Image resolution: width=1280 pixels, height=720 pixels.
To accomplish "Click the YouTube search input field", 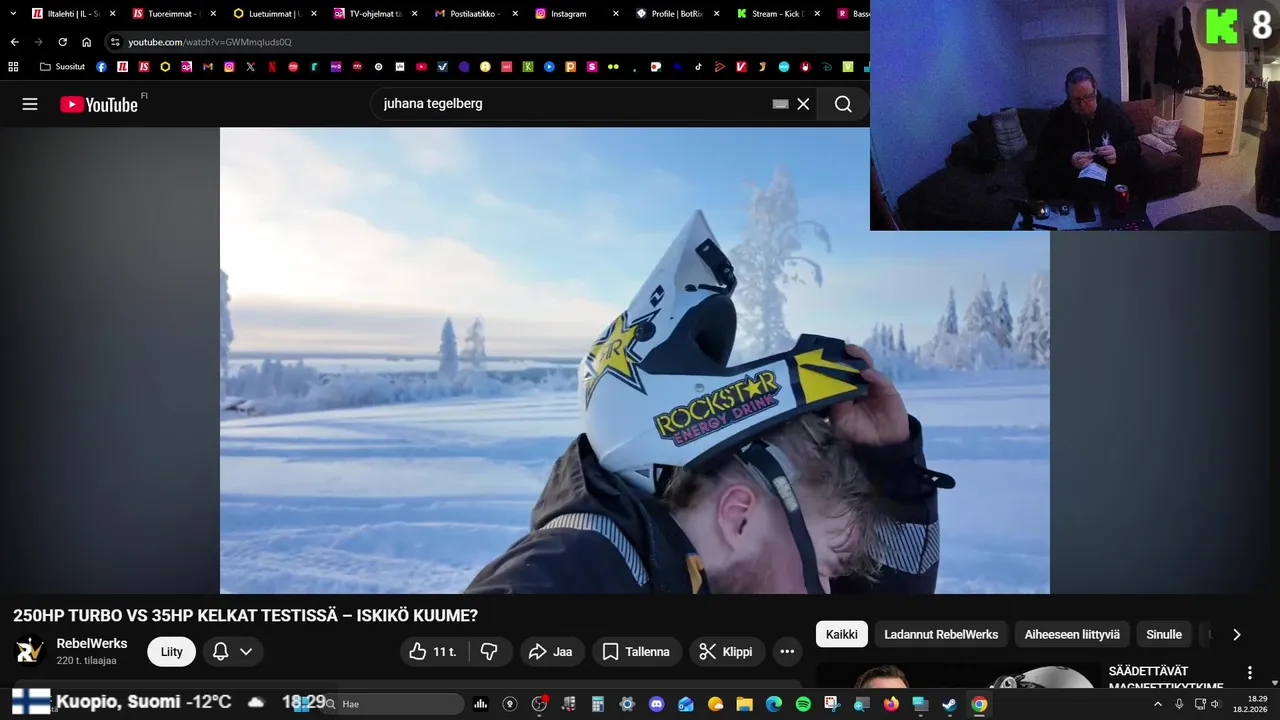I will (x=575, y=104).
